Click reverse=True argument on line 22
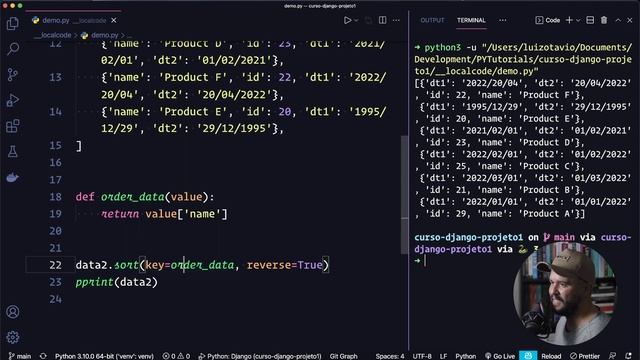640x360 pixels. point(284,265)
